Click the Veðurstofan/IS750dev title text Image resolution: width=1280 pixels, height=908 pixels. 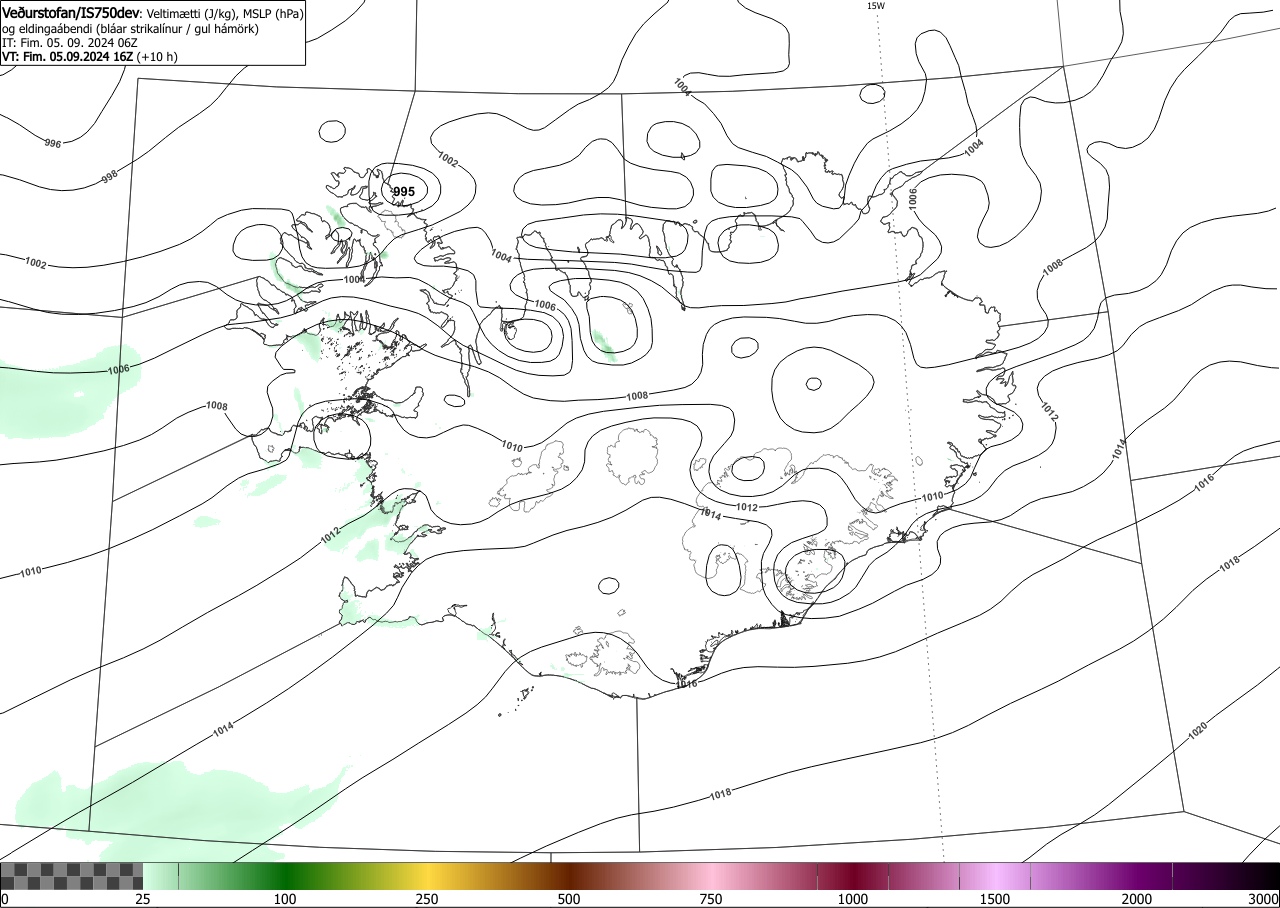coord(70,14)
